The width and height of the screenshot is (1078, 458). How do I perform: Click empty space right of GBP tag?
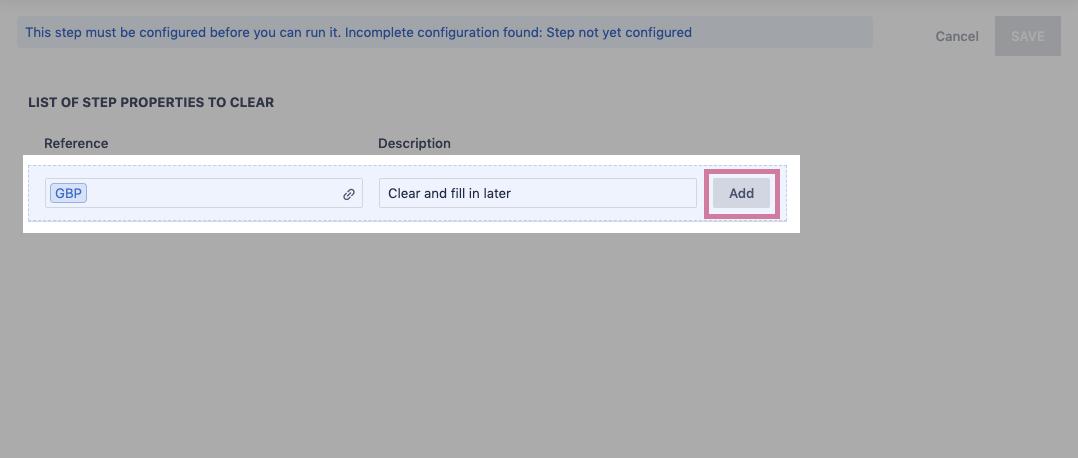tap(210, 193)
